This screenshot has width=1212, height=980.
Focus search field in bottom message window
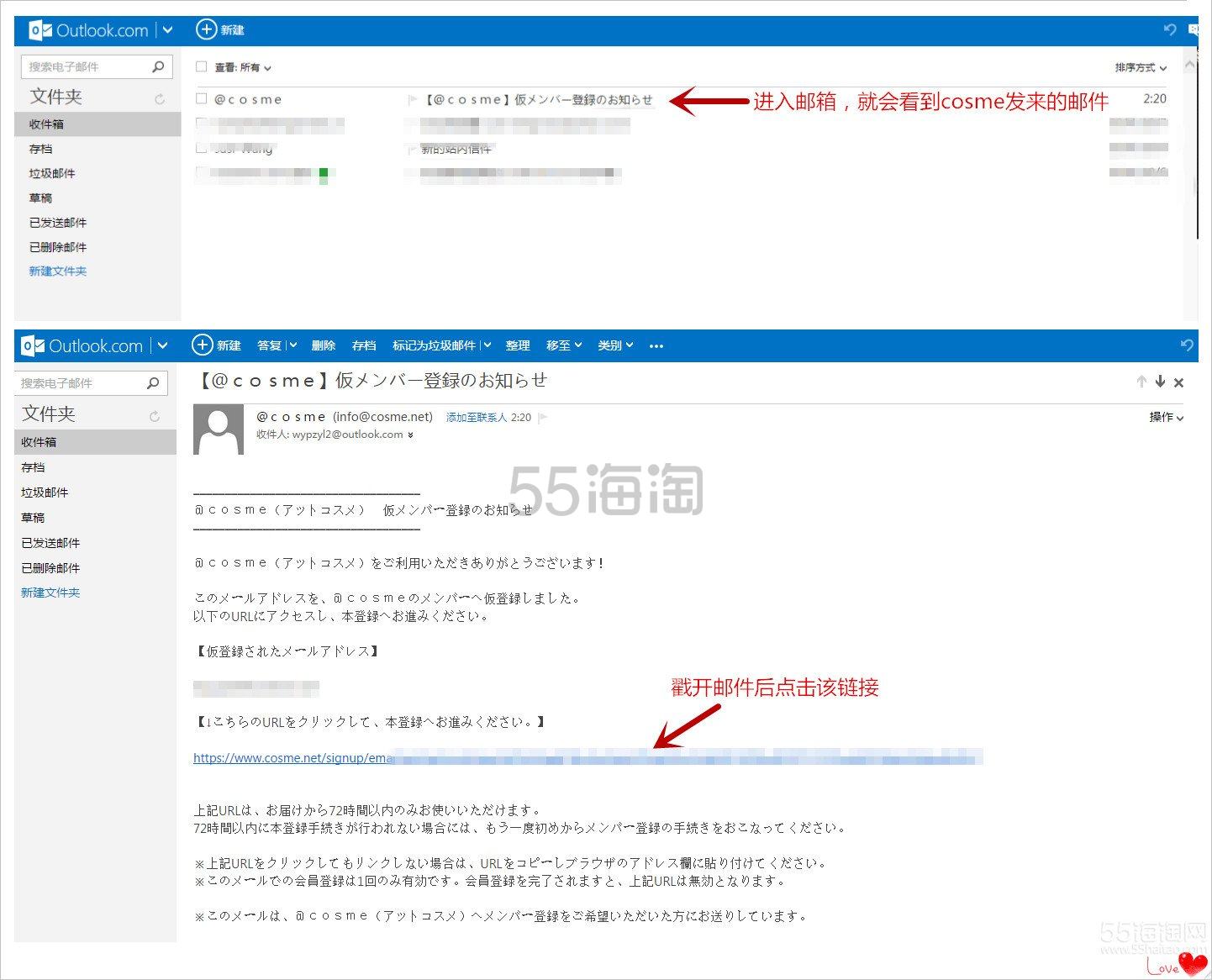(91, 383)
